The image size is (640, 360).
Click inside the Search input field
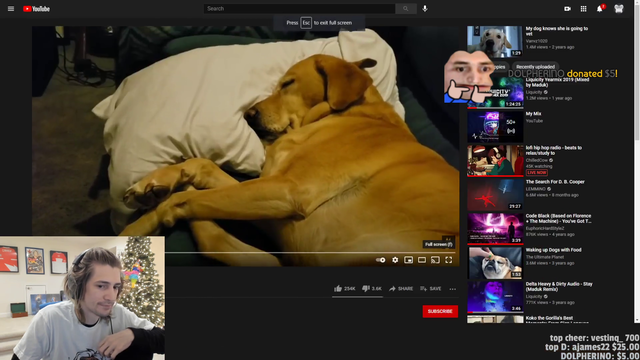pyautogui.click(x=299, y=9)
